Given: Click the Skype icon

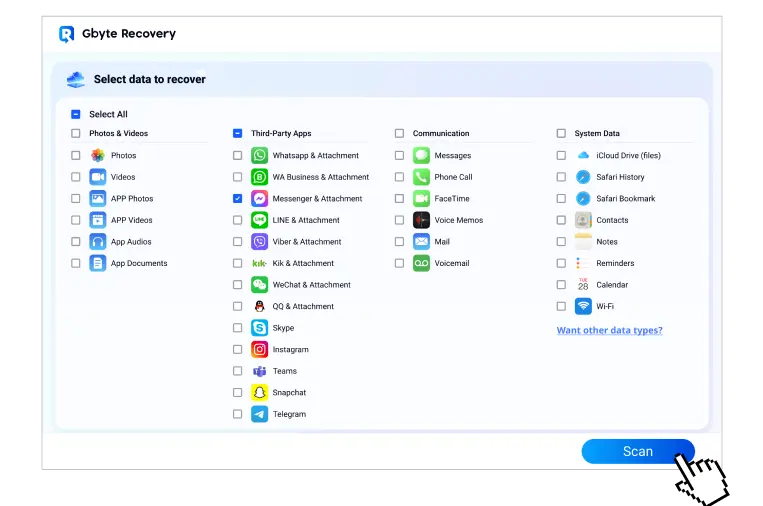Looking at the screenshot, I should [259, 328].
